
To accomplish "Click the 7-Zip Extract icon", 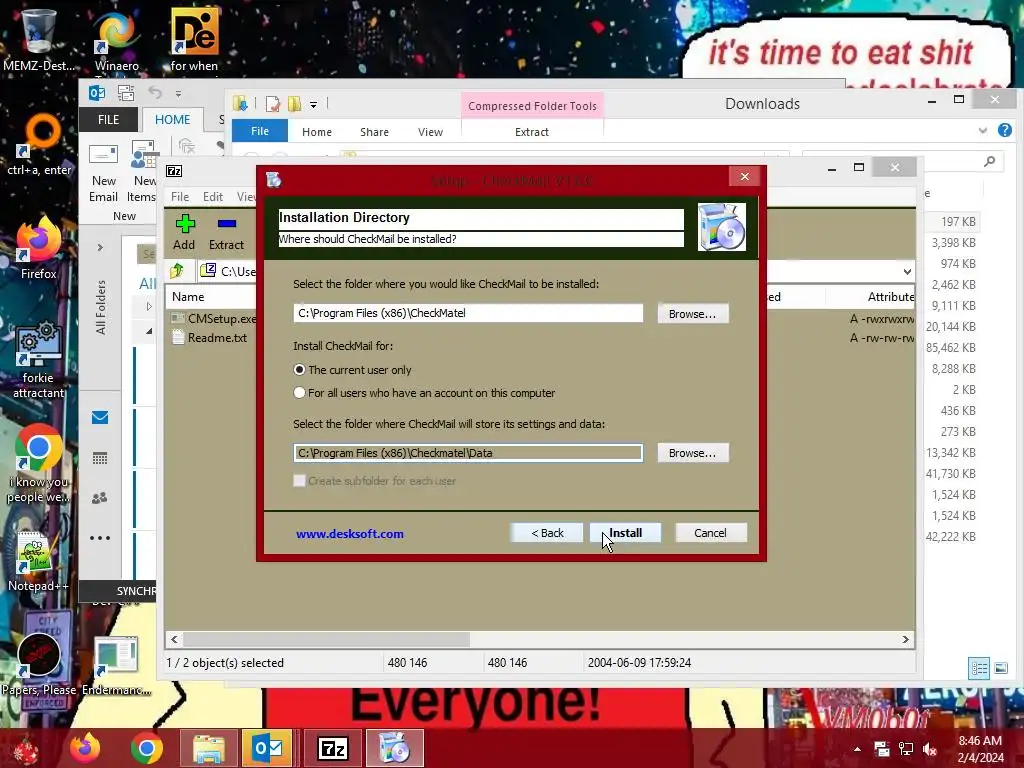I will coord(226,232).
